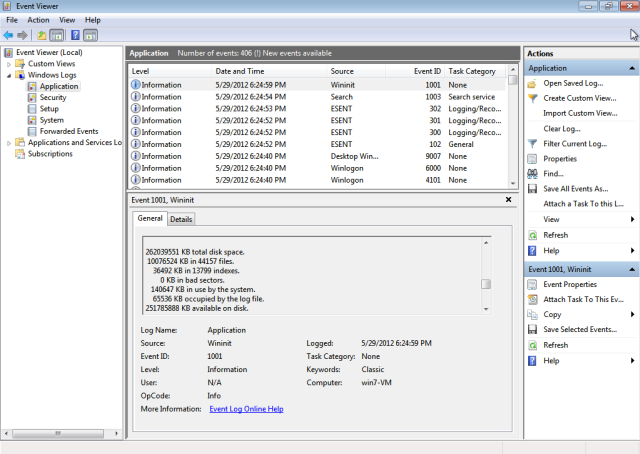
Task: Click Attach a Task To this Log action
Action: (583, 204)
